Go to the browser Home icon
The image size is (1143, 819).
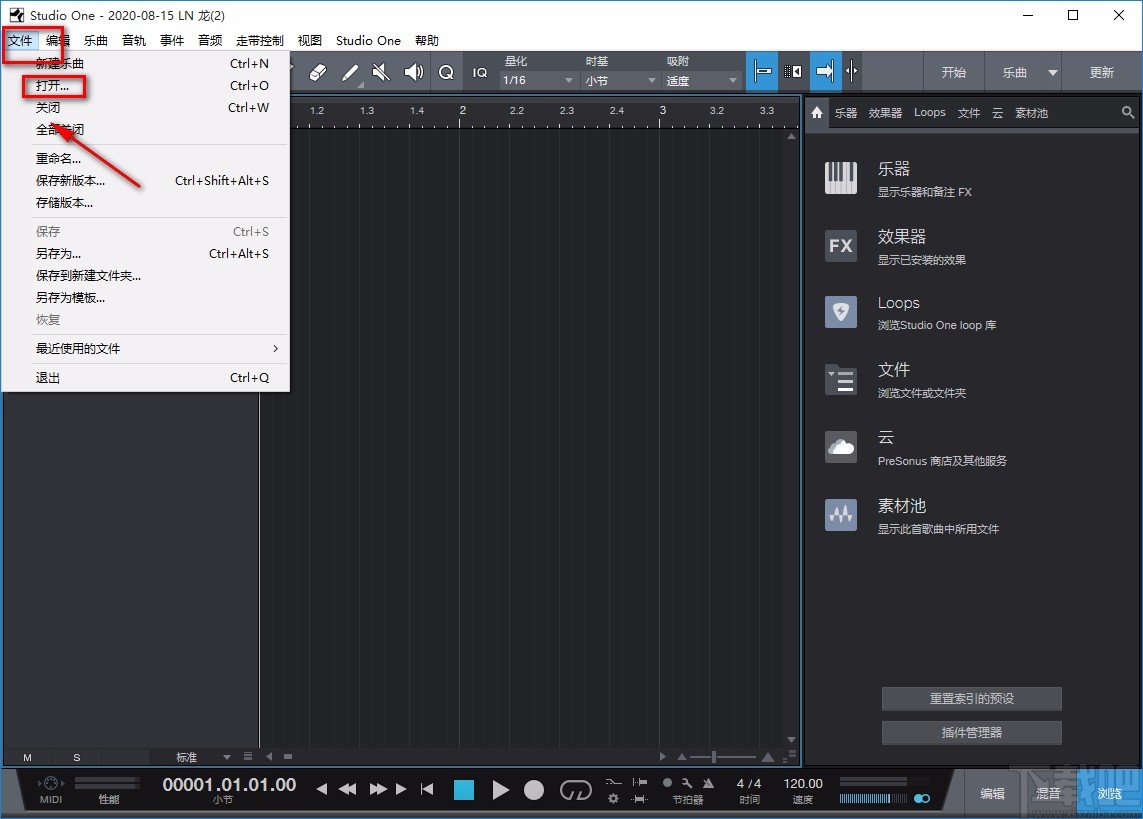tap(817, 112)
